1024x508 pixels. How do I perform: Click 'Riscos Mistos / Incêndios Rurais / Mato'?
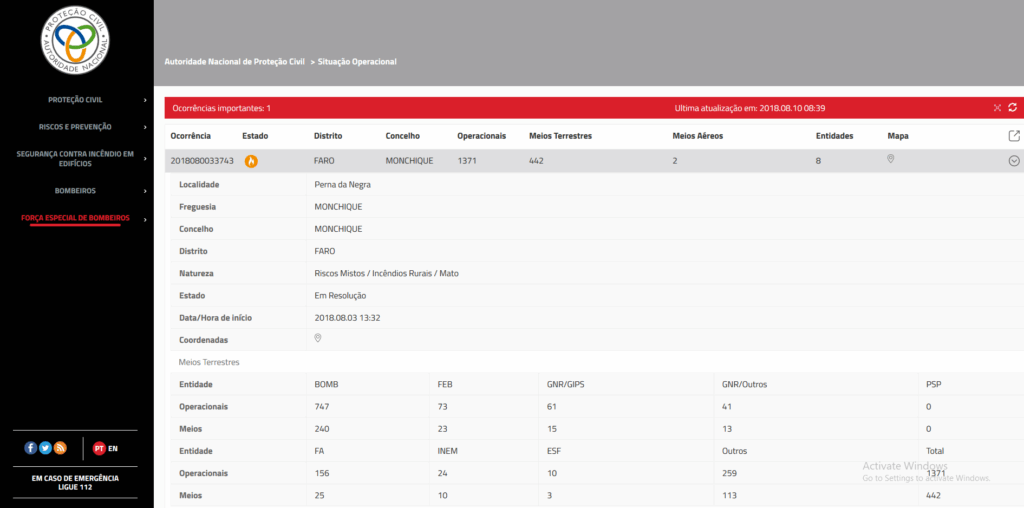point(387,273)
